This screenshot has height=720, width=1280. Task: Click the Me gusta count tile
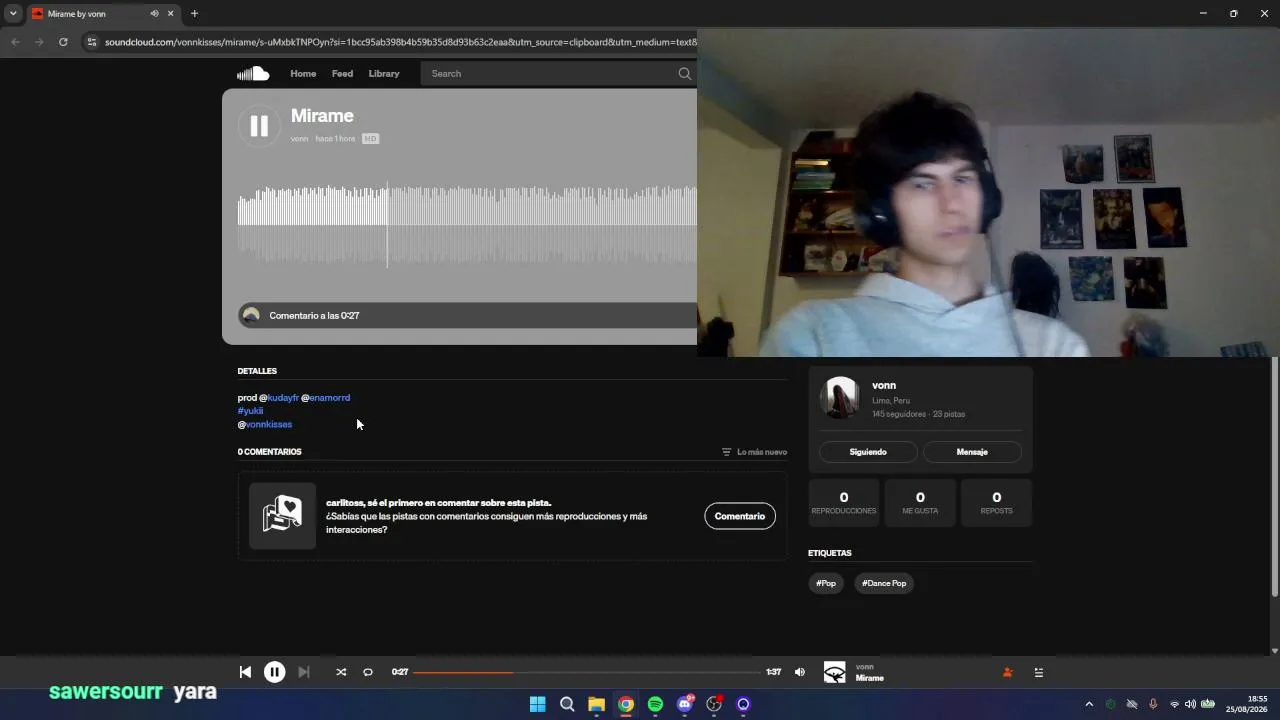click(x=920, y=503)
